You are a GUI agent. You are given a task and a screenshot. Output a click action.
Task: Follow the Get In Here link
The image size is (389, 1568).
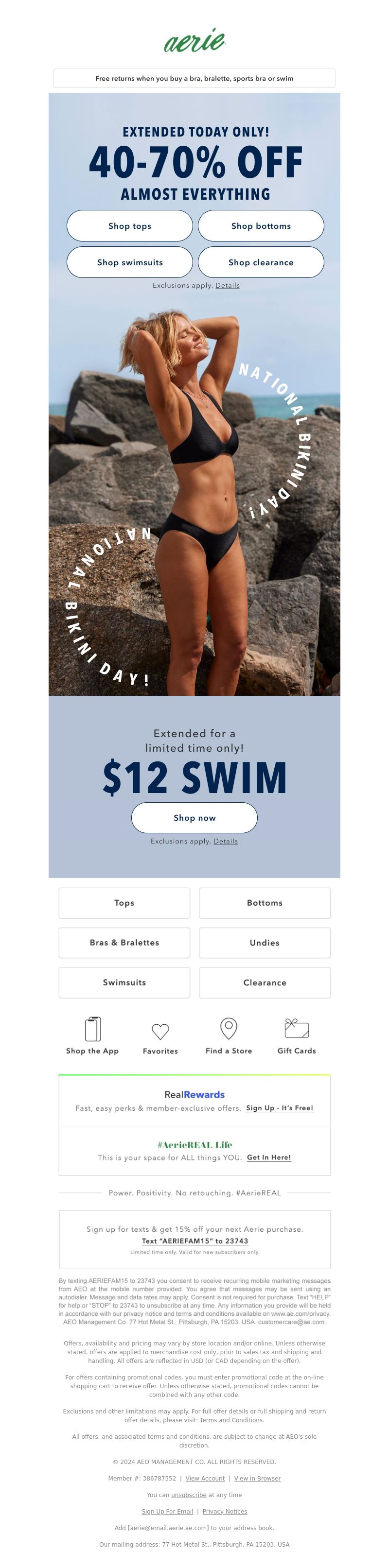pyautogui.click(x=268, y=1157)
